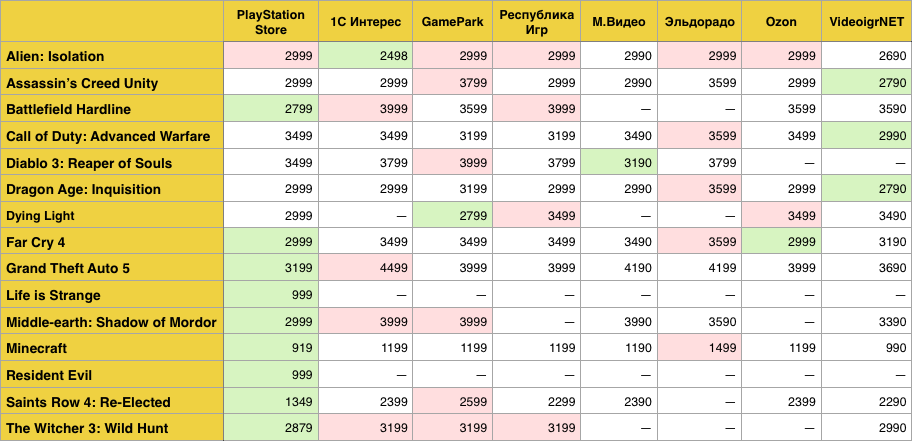Viewport: 912px width, 441px height.
Task: Select the Alien: Isolation row label
Action: (x=55, y=57)
